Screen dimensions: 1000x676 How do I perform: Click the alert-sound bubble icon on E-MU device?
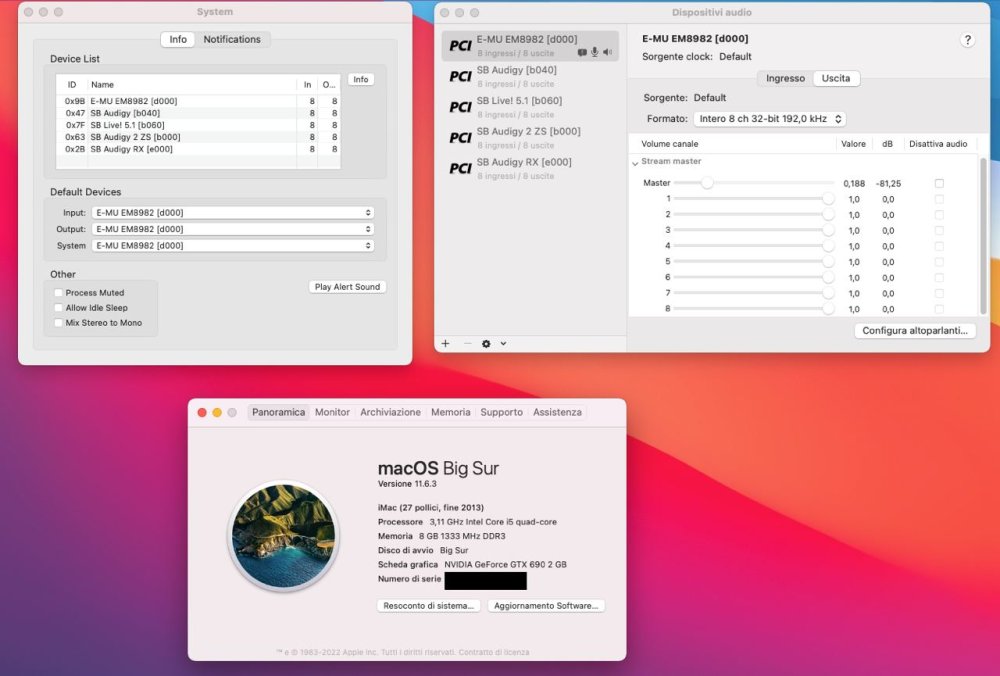tap(582, 52)
